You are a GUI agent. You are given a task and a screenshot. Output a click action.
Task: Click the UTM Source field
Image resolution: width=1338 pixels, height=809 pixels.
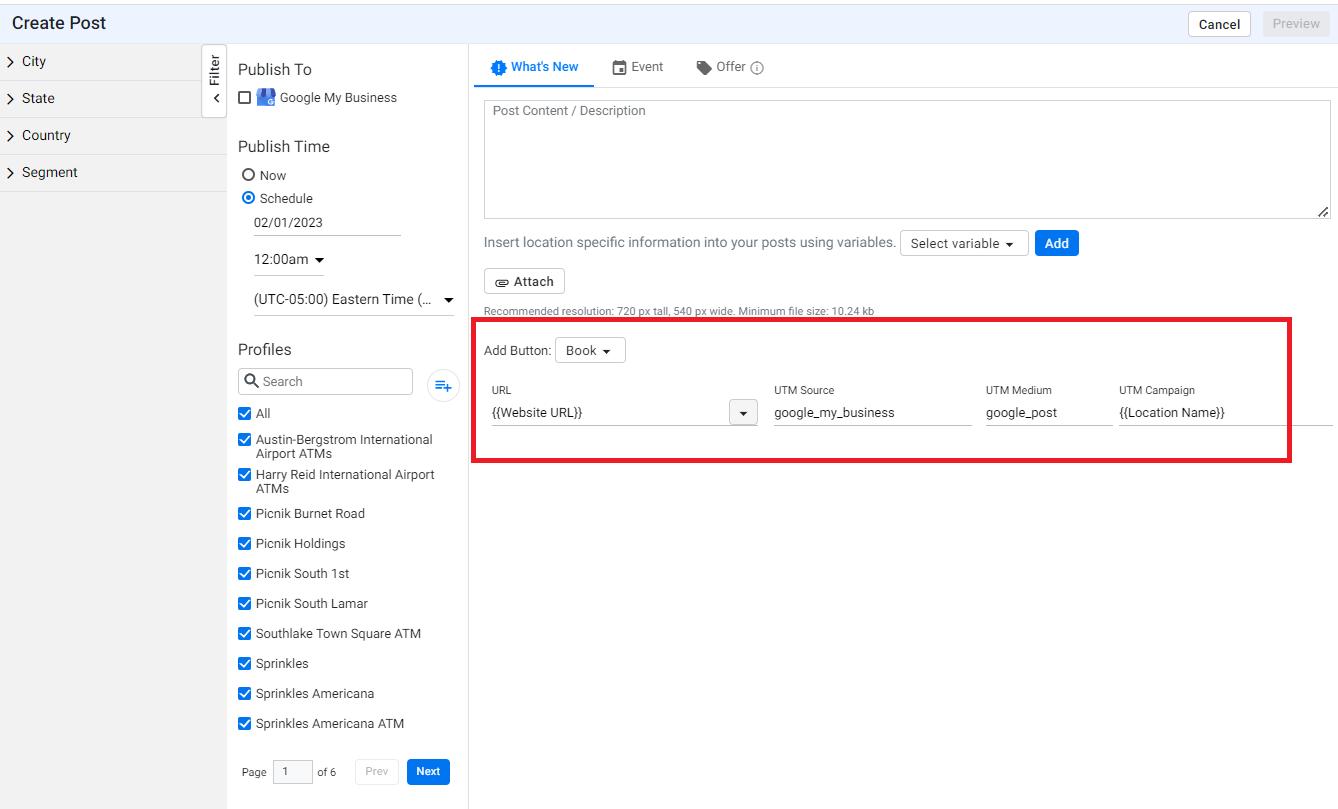pyautogui.click(x=872, y=413)
